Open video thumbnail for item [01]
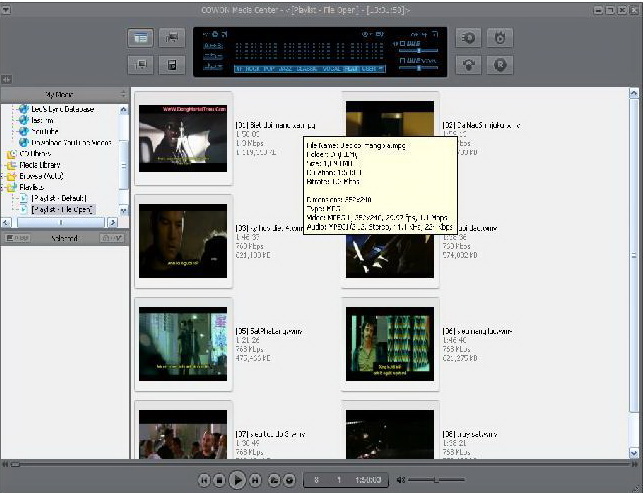 (x=183, y=138)
